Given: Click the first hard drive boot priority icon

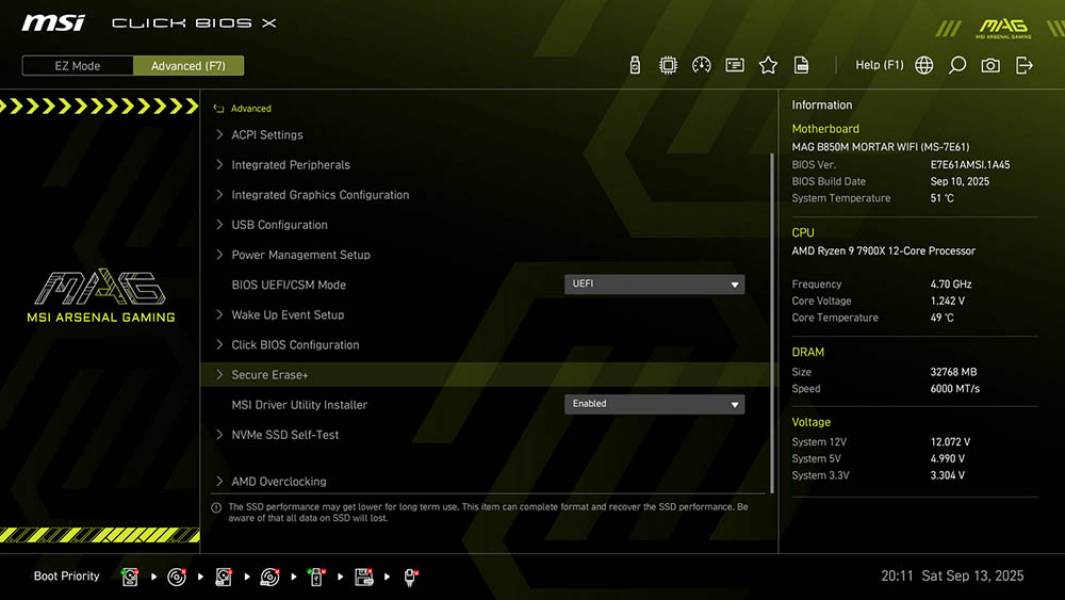Looking at the screenshot, I should pos(130,577).
